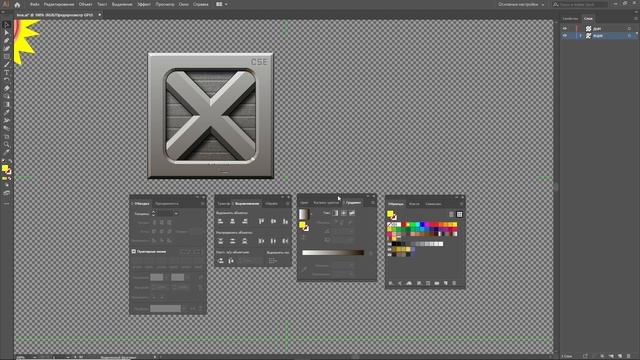Image resolution: width=640 pixels, height=360 pixels.
Task: Click the search field in top bar
Action: [x=580, y=4]
